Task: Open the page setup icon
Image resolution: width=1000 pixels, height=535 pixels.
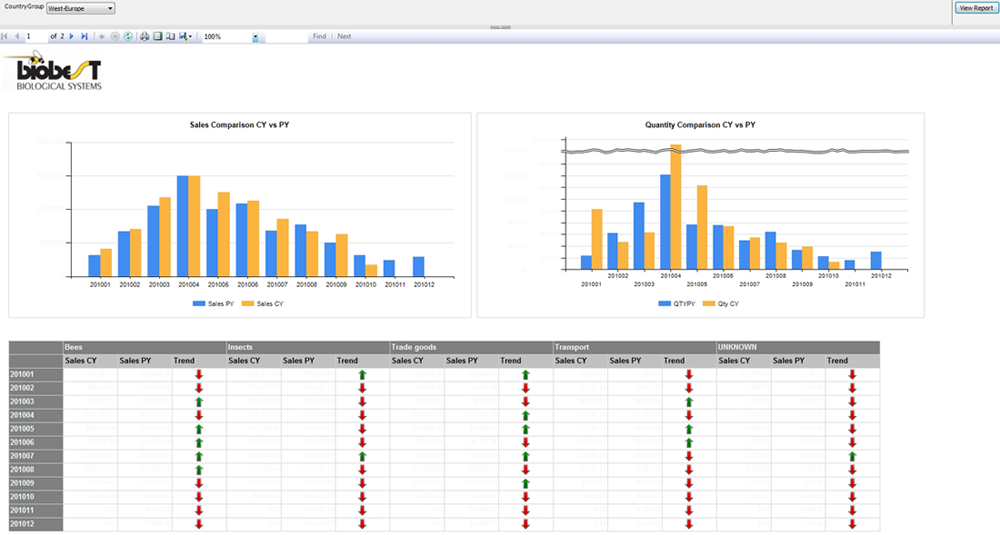Action: pyautogui.click(x=170, y=36)
